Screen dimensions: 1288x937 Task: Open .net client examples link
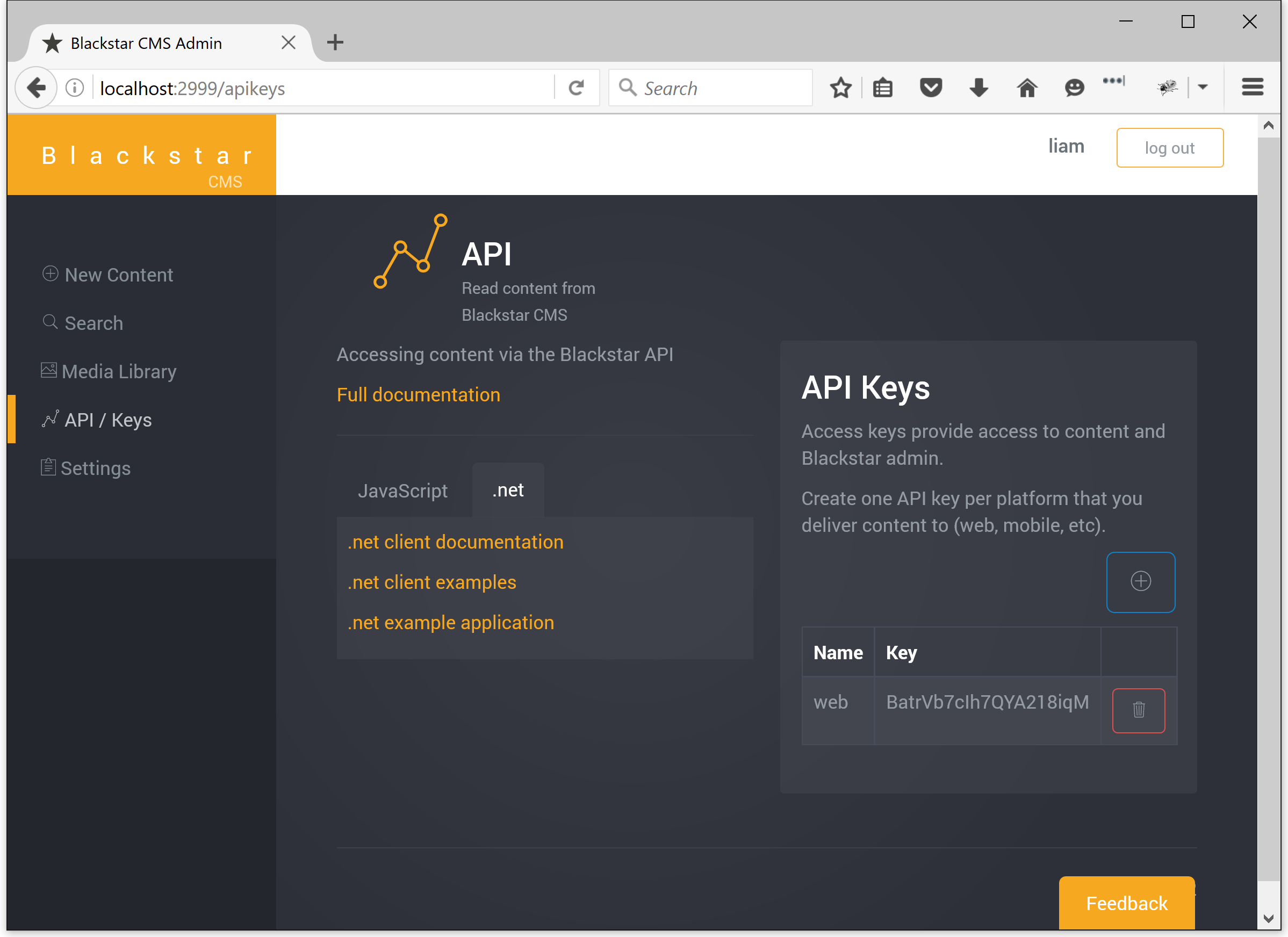431,582
